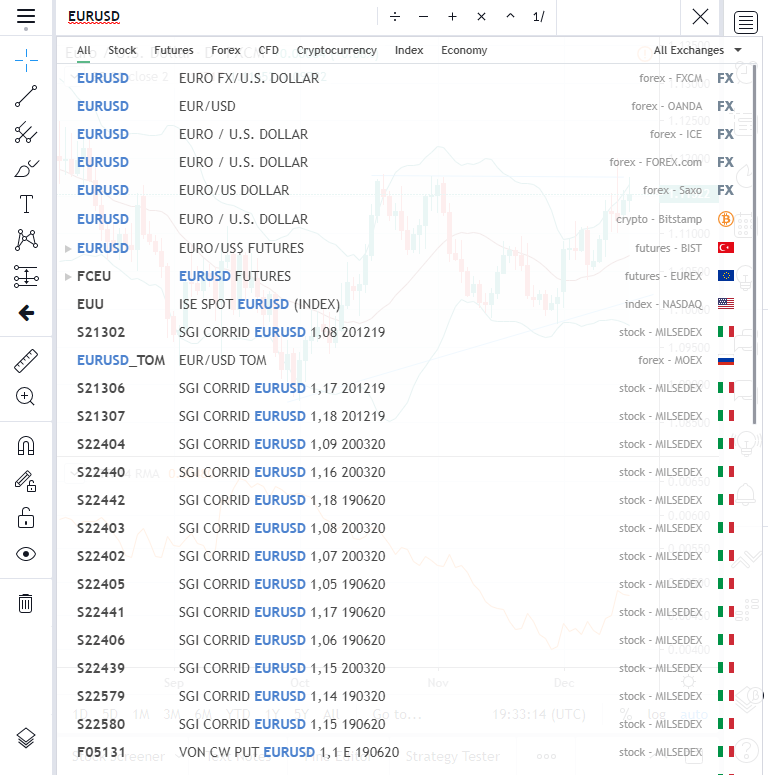Select the Economy filter tab
Viewport: 768px width, 775px height.
(x=464, y=50)
